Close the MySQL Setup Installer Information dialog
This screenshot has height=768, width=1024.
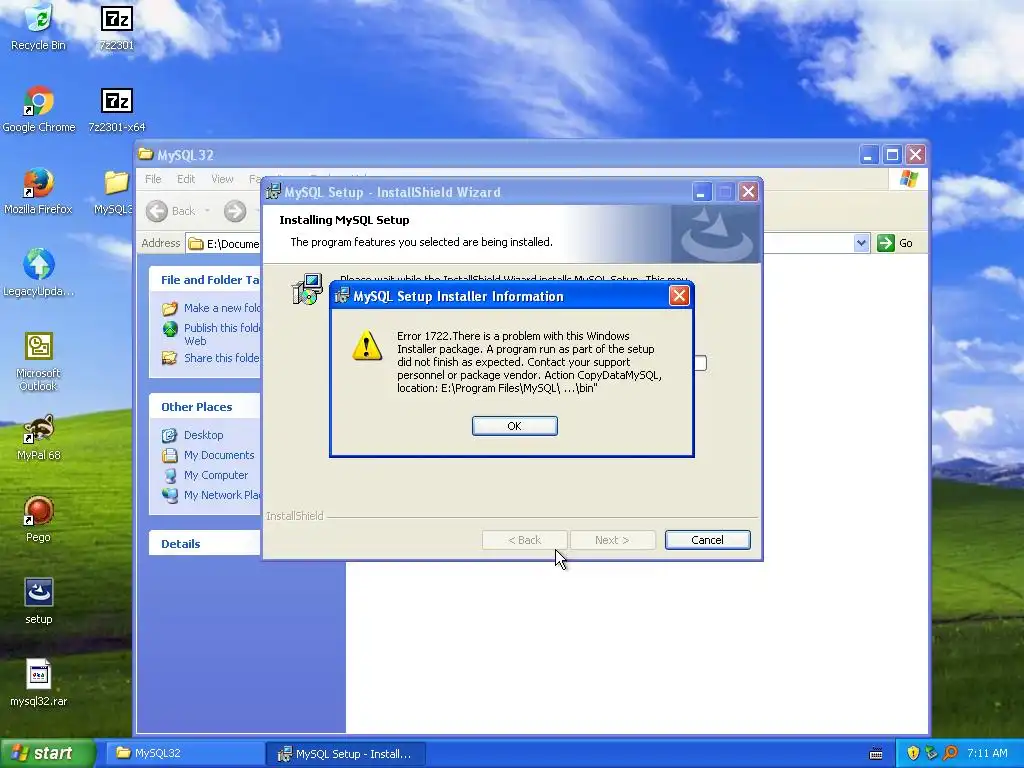pos(679,296)
